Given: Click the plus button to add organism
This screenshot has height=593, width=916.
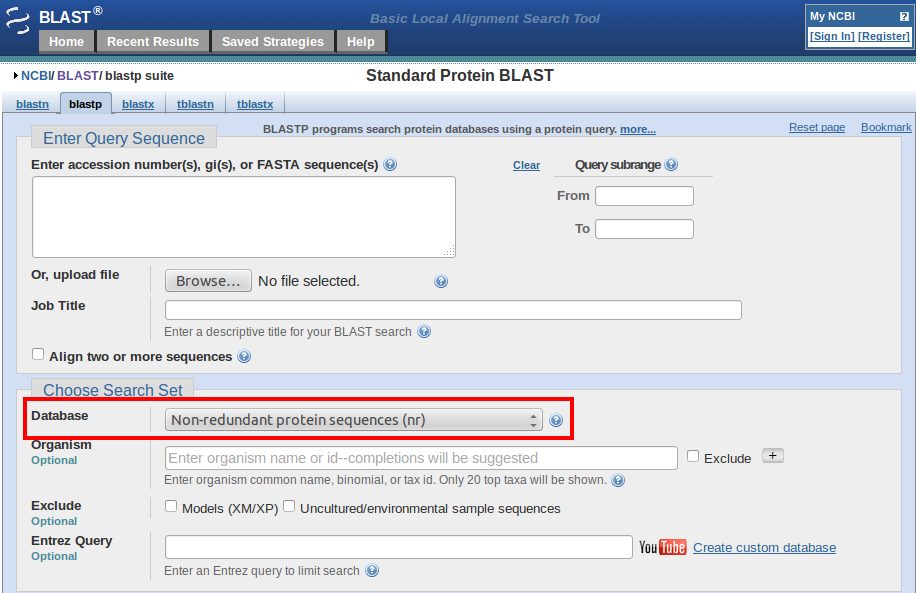Looking at the screenshot, I should coord(773,456).
